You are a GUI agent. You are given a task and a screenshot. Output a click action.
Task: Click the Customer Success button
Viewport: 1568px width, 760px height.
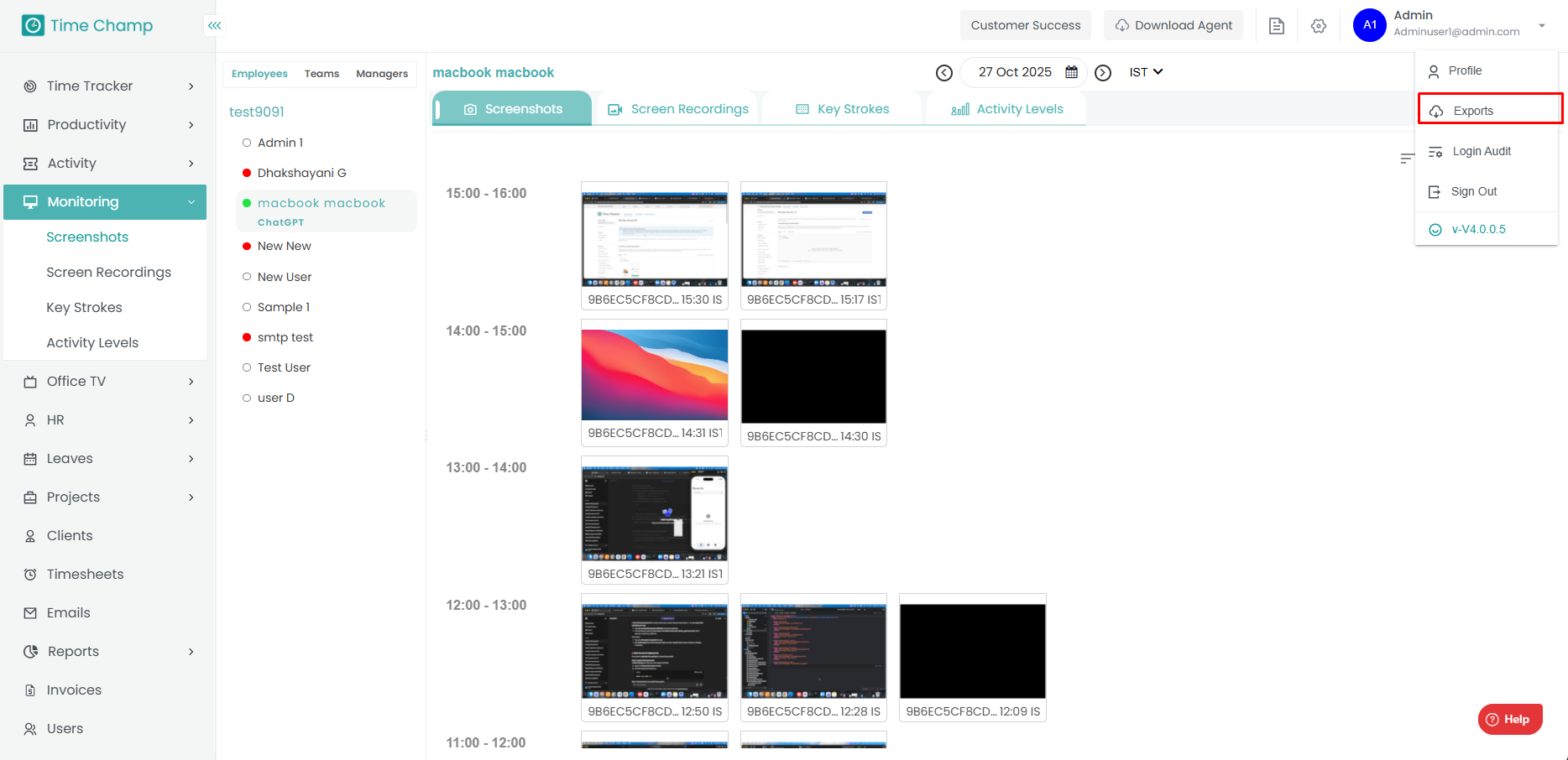pyautogui.click(x=1026, y=25)
